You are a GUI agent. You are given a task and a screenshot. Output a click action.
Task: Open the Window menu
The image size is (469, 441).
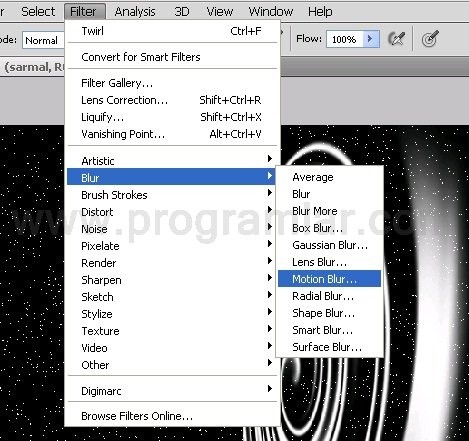271,12
